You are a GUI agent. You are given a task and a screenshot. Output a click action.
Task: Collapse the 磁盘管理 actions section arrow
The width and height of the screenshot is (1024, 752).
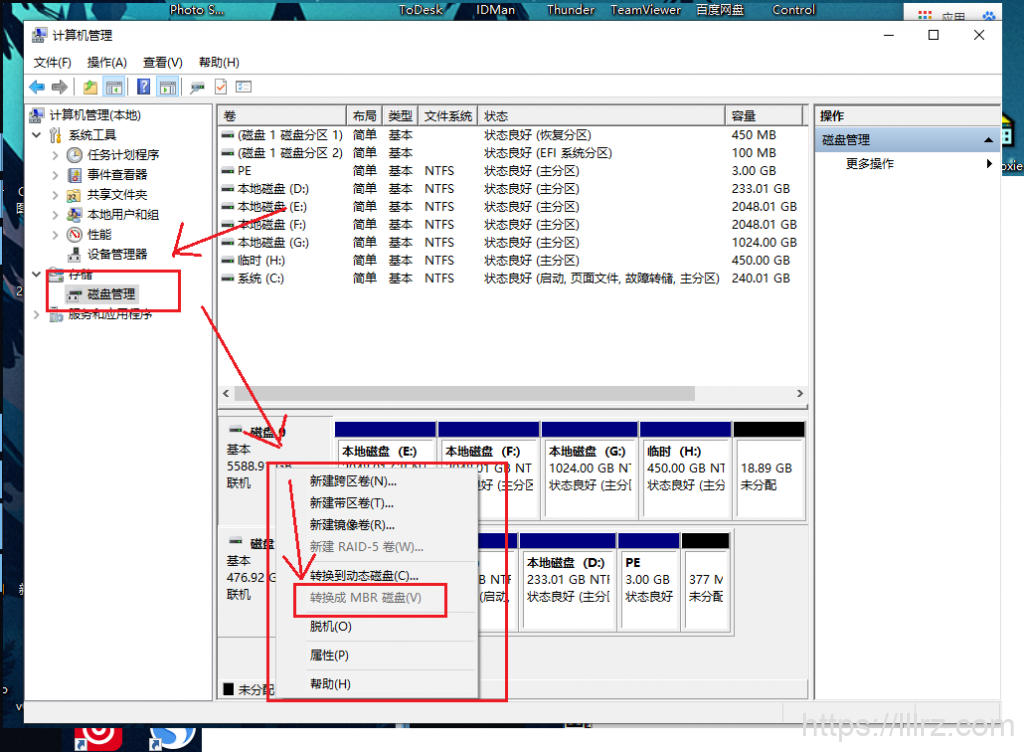point(988,140)
